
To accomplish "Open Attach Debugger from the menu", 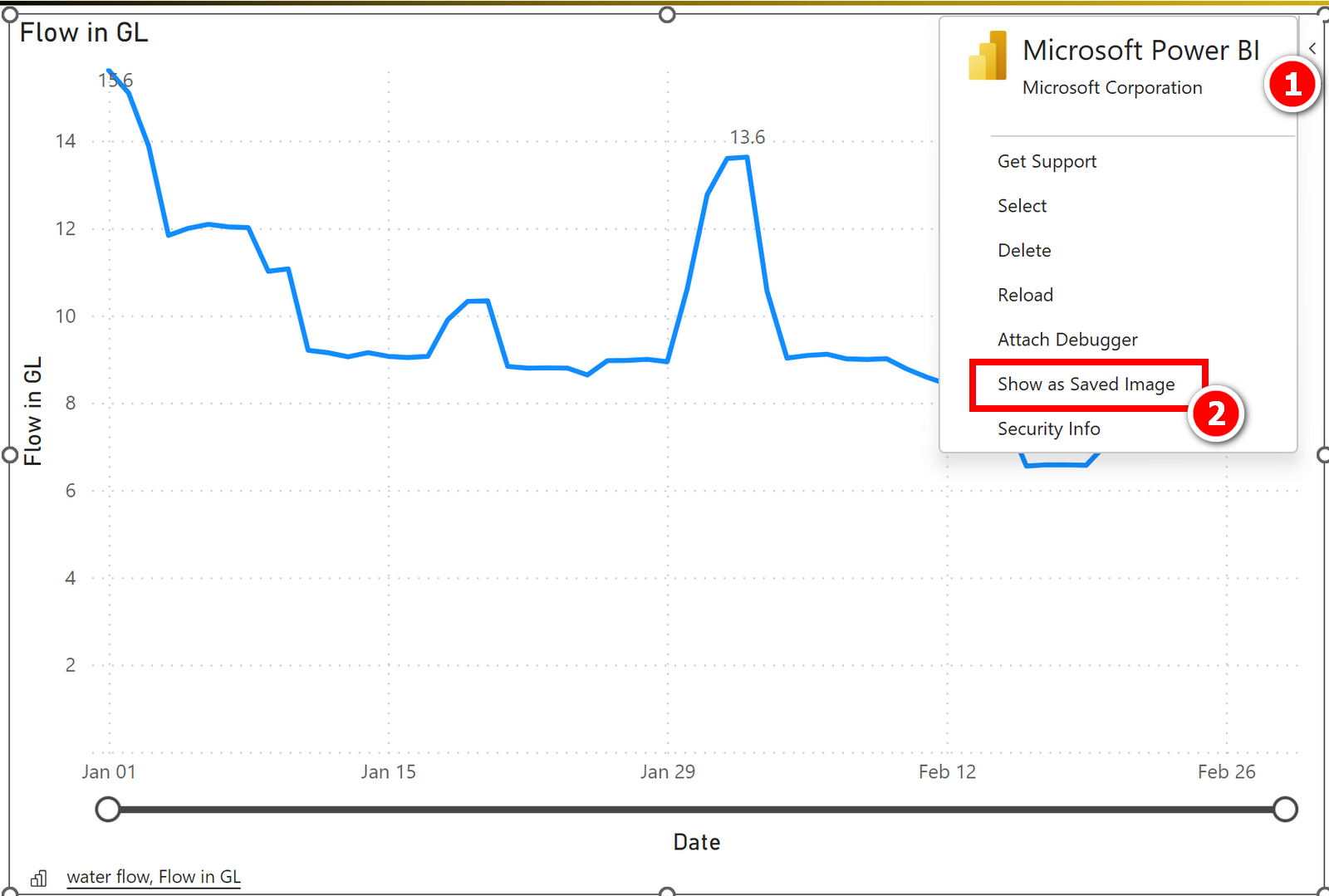I will 1067,340.
